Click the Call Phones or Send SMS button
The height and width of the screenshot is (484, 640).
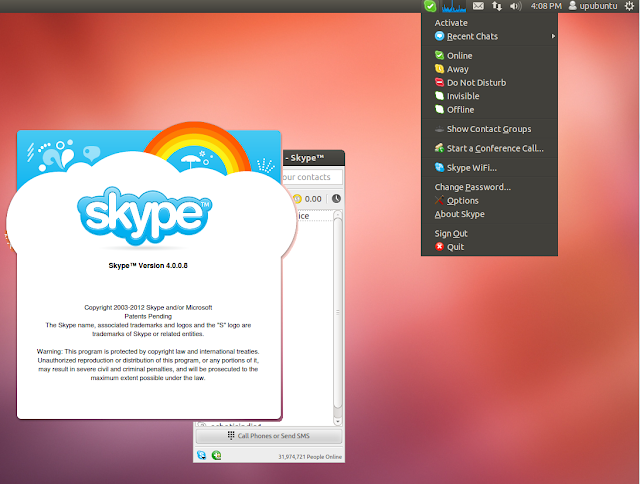(x=269, y=436)
